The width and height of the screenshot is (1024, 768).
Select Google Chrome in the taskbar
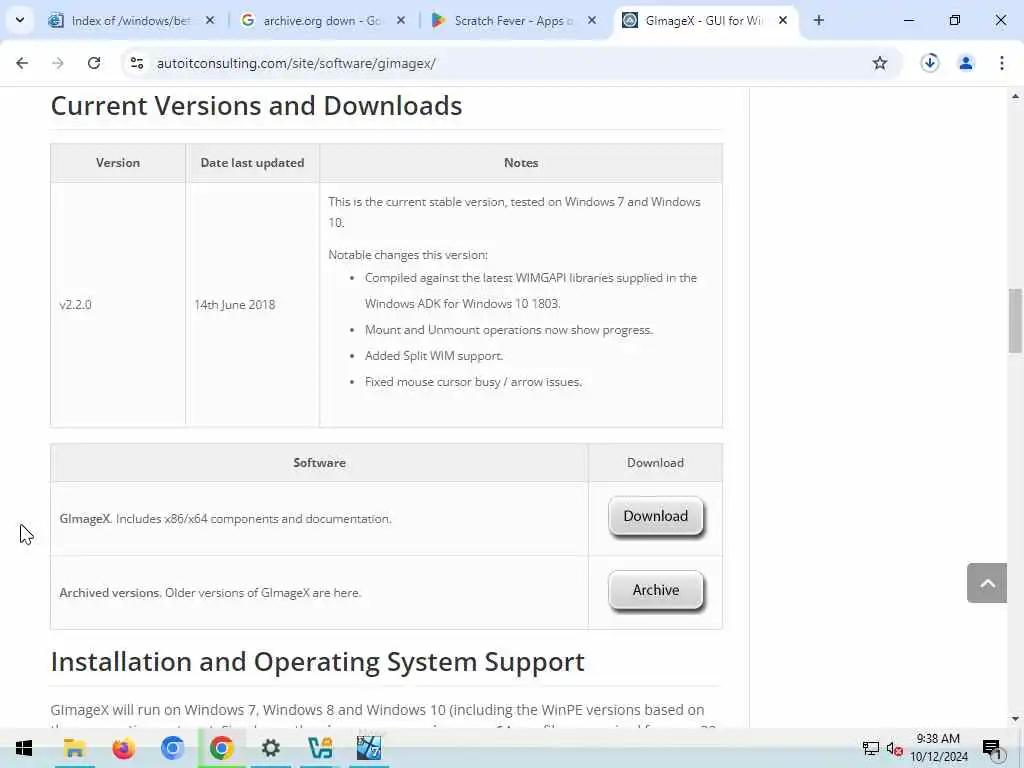[221, 748]
